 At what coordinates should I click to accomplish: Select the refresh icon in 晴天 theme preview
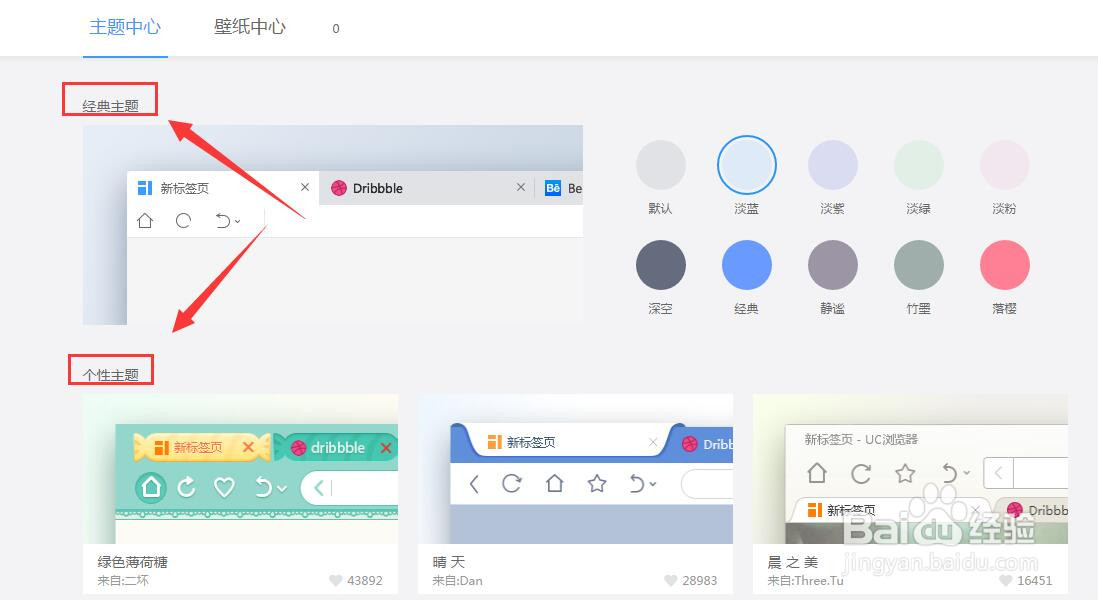click(512, 483)
